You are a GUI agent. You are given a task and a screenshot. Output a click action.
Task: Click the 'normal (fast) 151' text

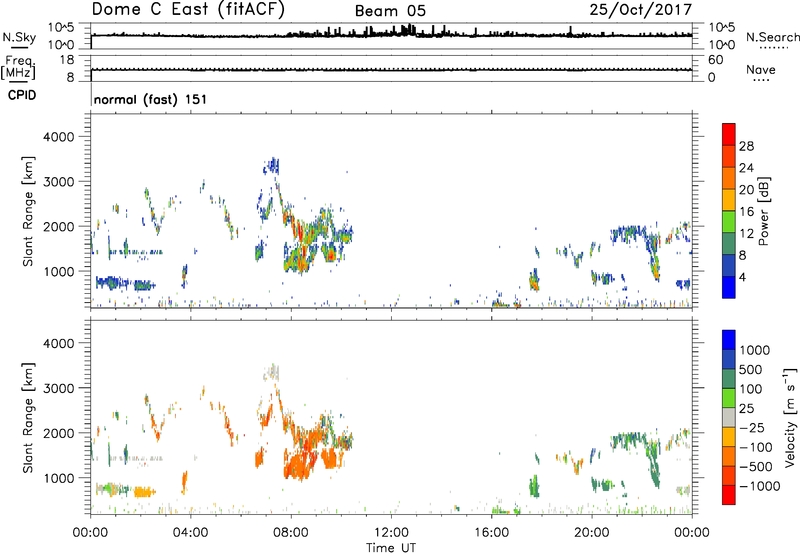[151, 99]
